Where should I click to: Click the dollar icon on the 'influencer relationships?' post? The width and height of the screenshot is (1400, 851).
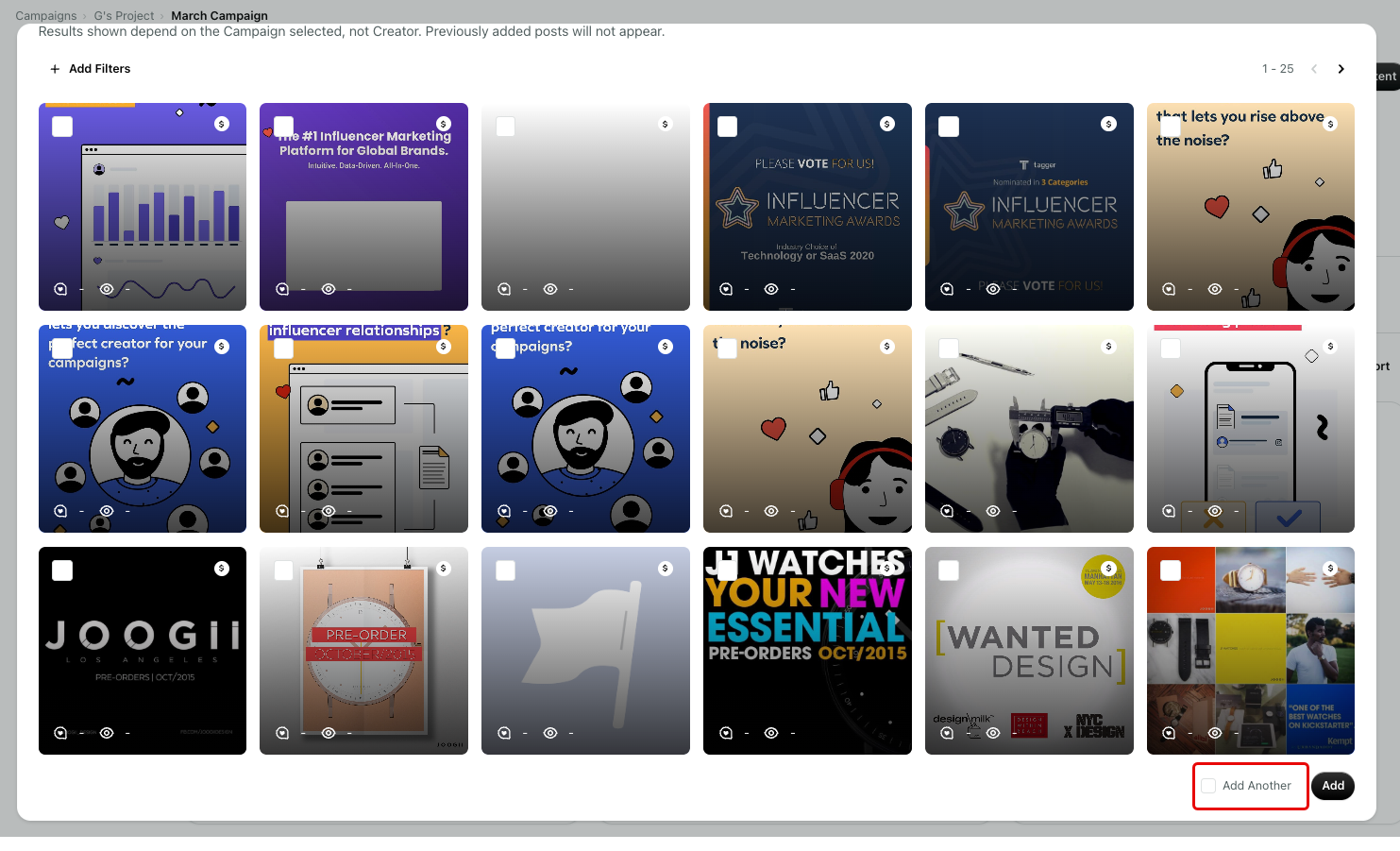[x=444, y=347]
